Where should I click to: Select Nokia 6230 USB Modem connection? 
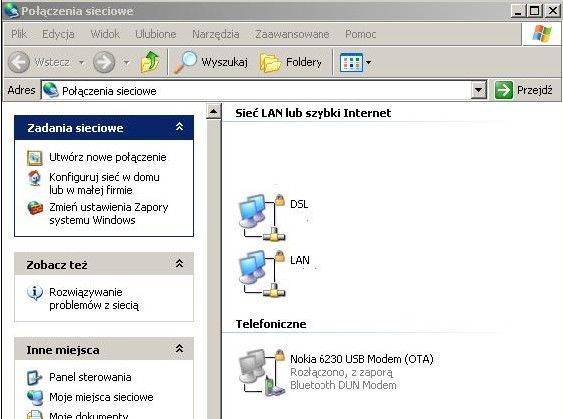click(336, 373)
